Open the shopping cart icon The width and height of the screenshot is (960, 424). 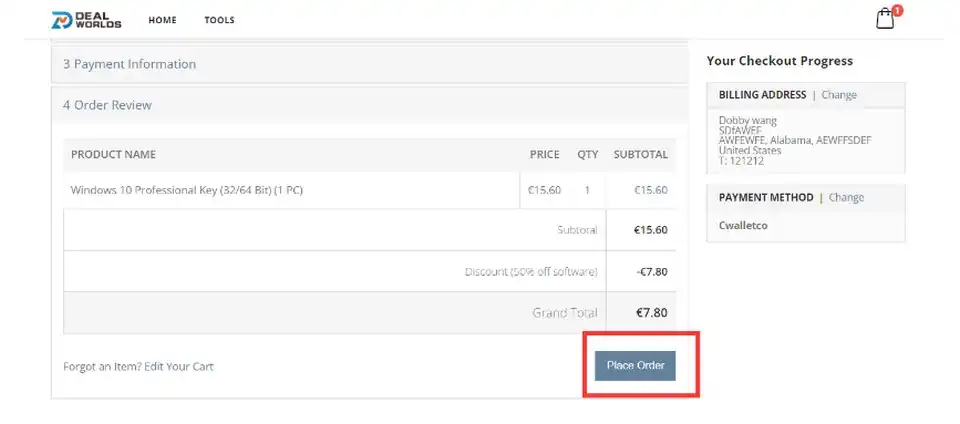885,19
